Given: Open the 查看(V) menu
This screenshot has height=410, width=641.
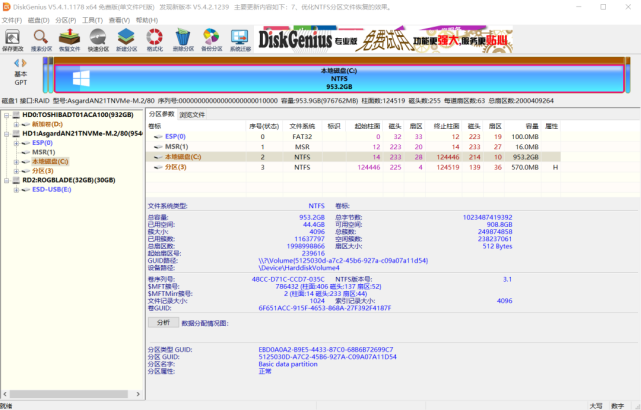Looking at the screenshot, I should coord(119,20).
